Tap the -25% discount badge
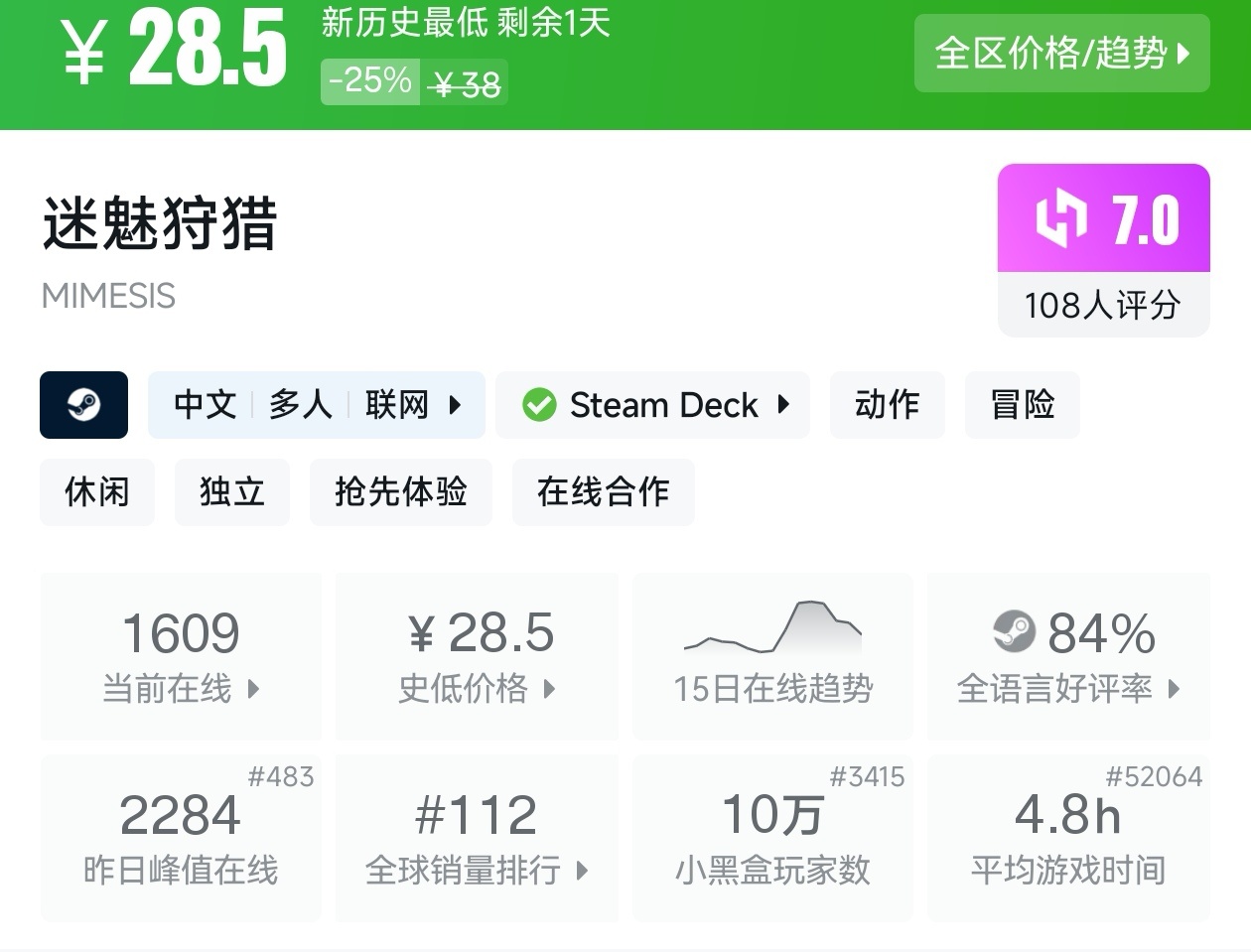Viewport: 1251px width, 952px height. pos(370,81)
